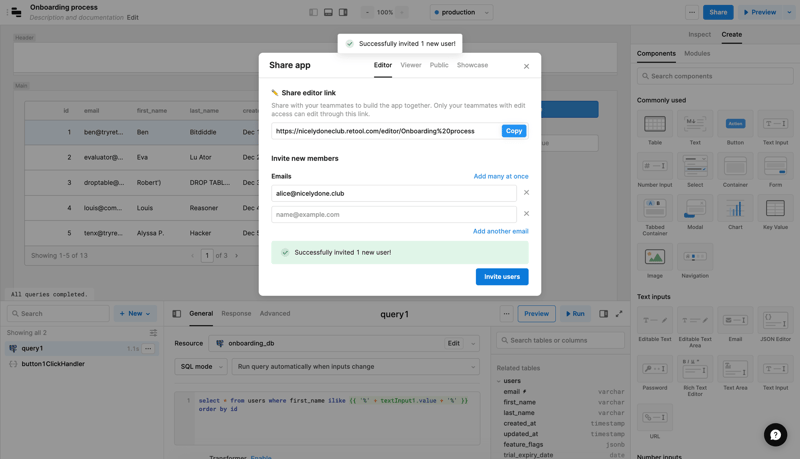
Task: Select the button1ClickHandler query
Action: point(53,364)
